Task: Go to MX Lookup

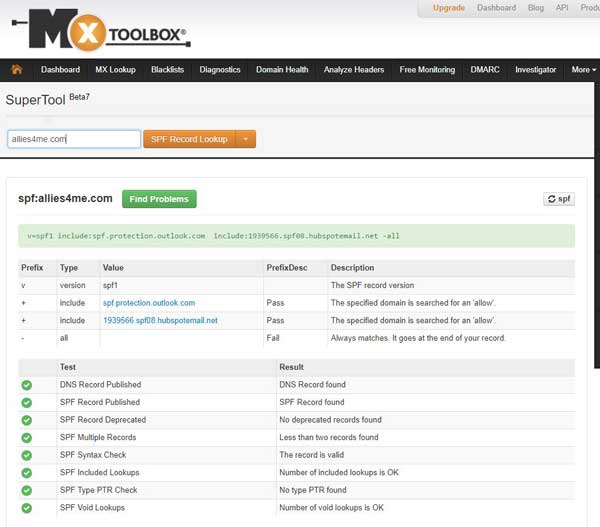Action: (116, 70)
